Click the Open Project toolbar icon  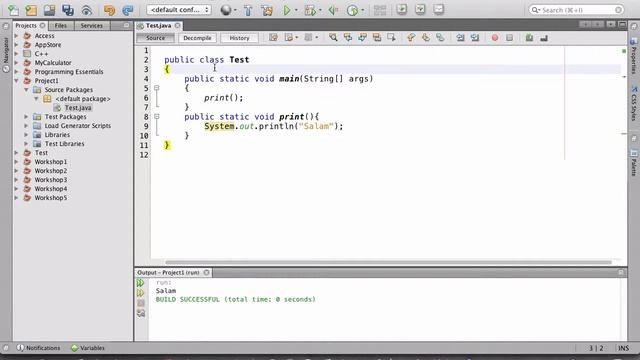tap(49, 10)
